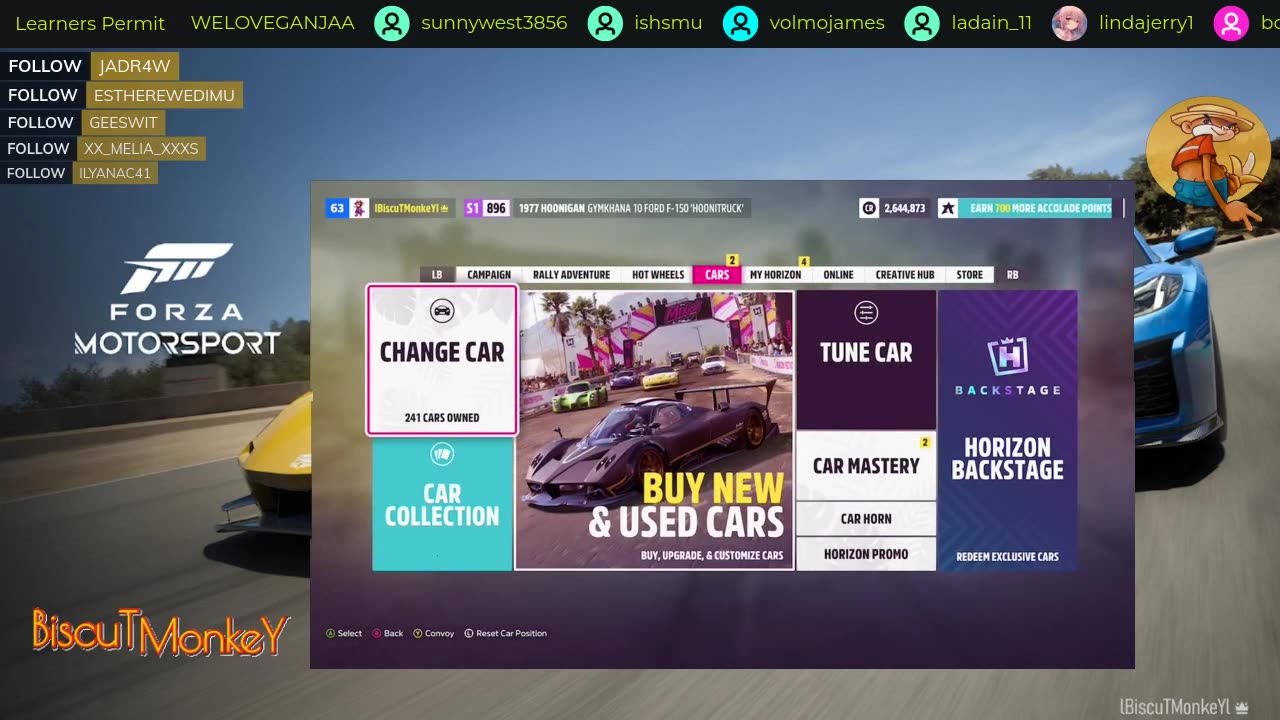Click the 241 Cars Owned text
The image size is (1280, 720).
point(442,418)
